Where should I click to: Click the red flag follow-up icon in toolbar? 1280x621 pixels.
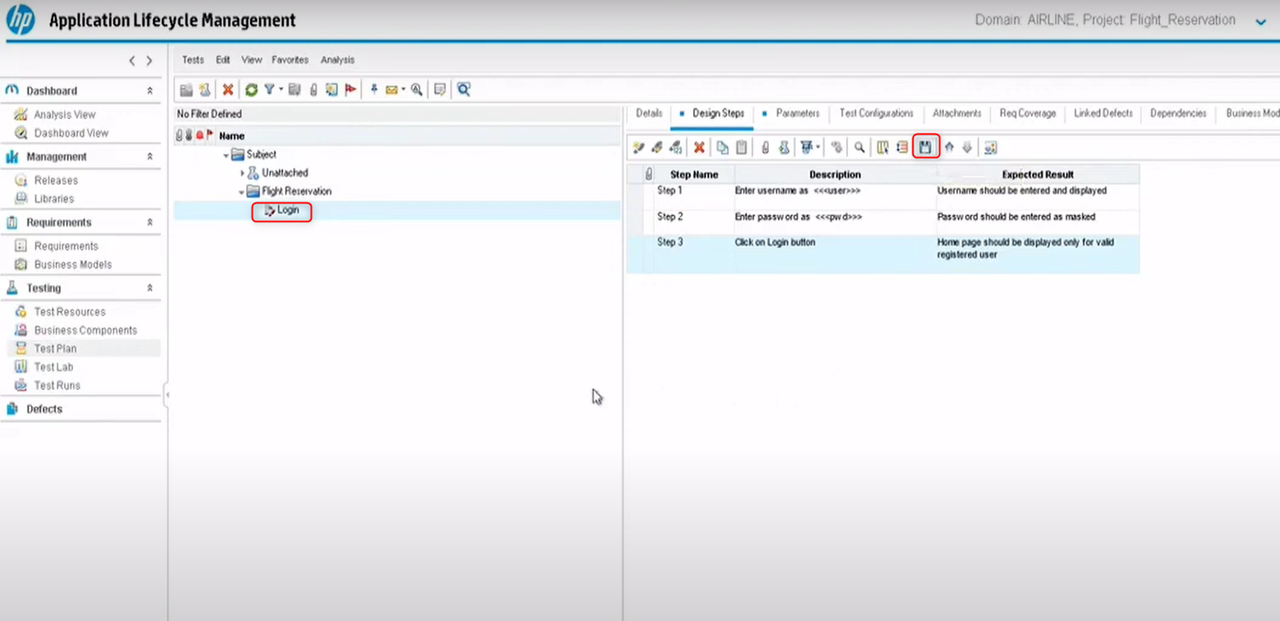(350, 90)
